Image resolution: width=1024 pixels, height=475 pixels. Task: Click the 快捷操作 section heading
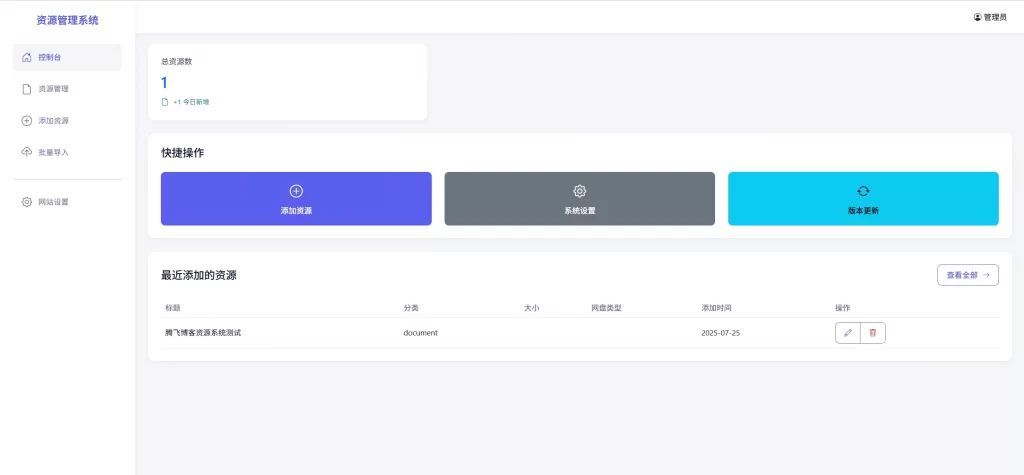[183, 153]
